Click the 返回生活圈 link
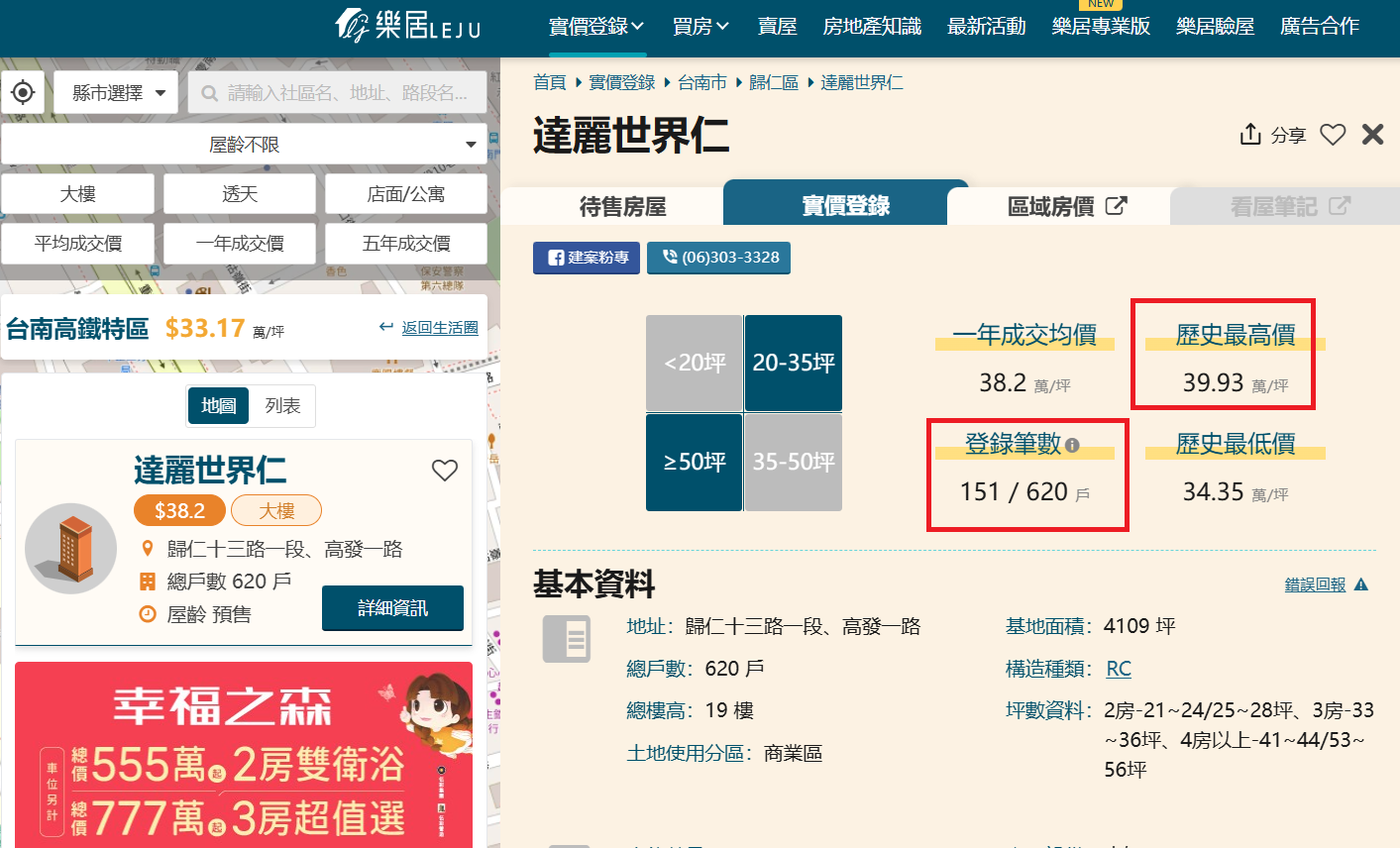Screen dimensions: 1400x848 click(440, 327)
